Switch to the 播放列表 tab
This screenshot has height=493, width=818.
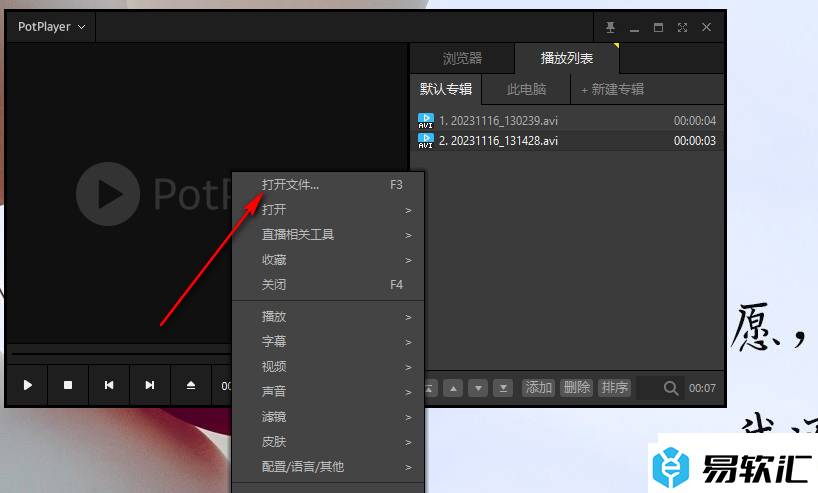[x=567, y=58]
